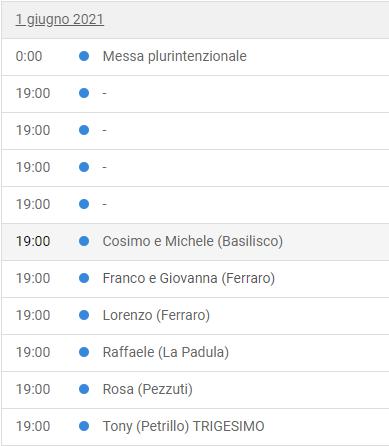
Task: Select the 19:00 time of Rosa (Pezzuti) row
Action: click(33, 389)
